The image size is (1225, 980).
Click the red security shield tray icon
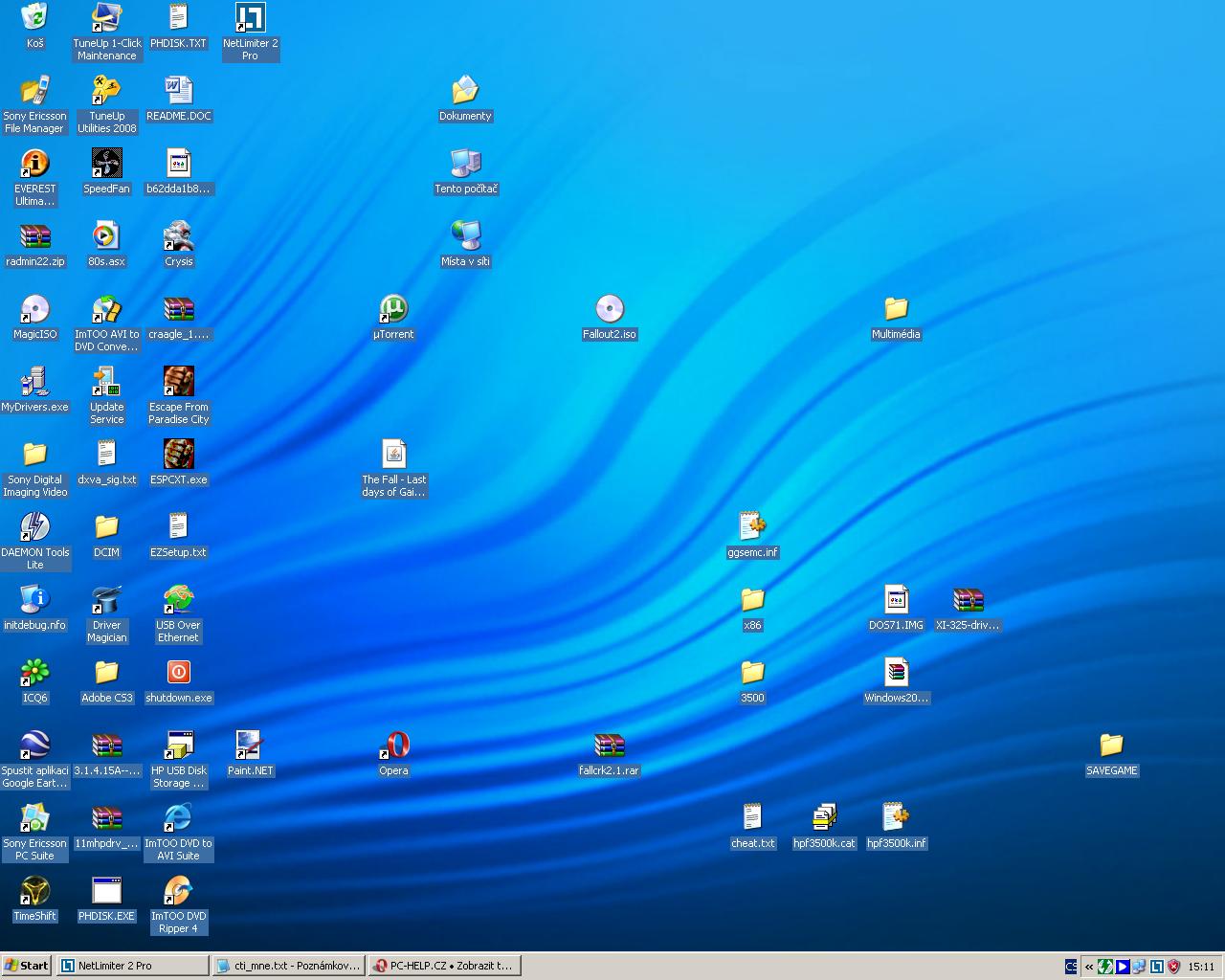click(1174, 967)
